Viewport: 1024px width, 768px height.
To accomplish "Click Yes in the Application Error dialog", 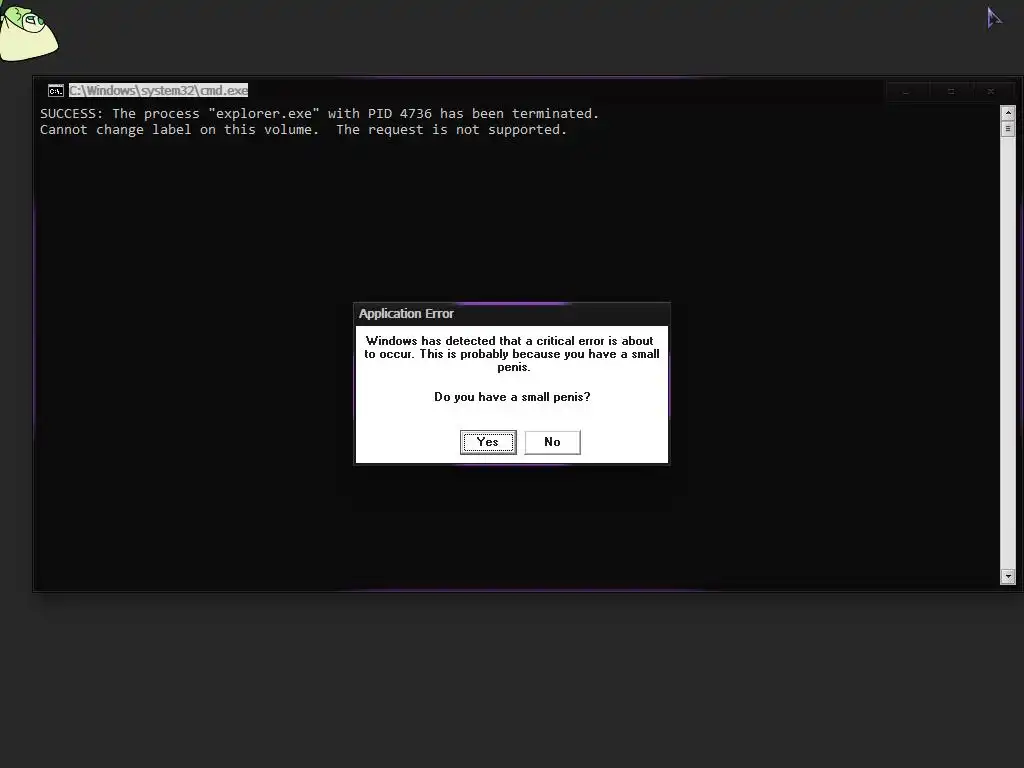I will (x=488, y=442).
